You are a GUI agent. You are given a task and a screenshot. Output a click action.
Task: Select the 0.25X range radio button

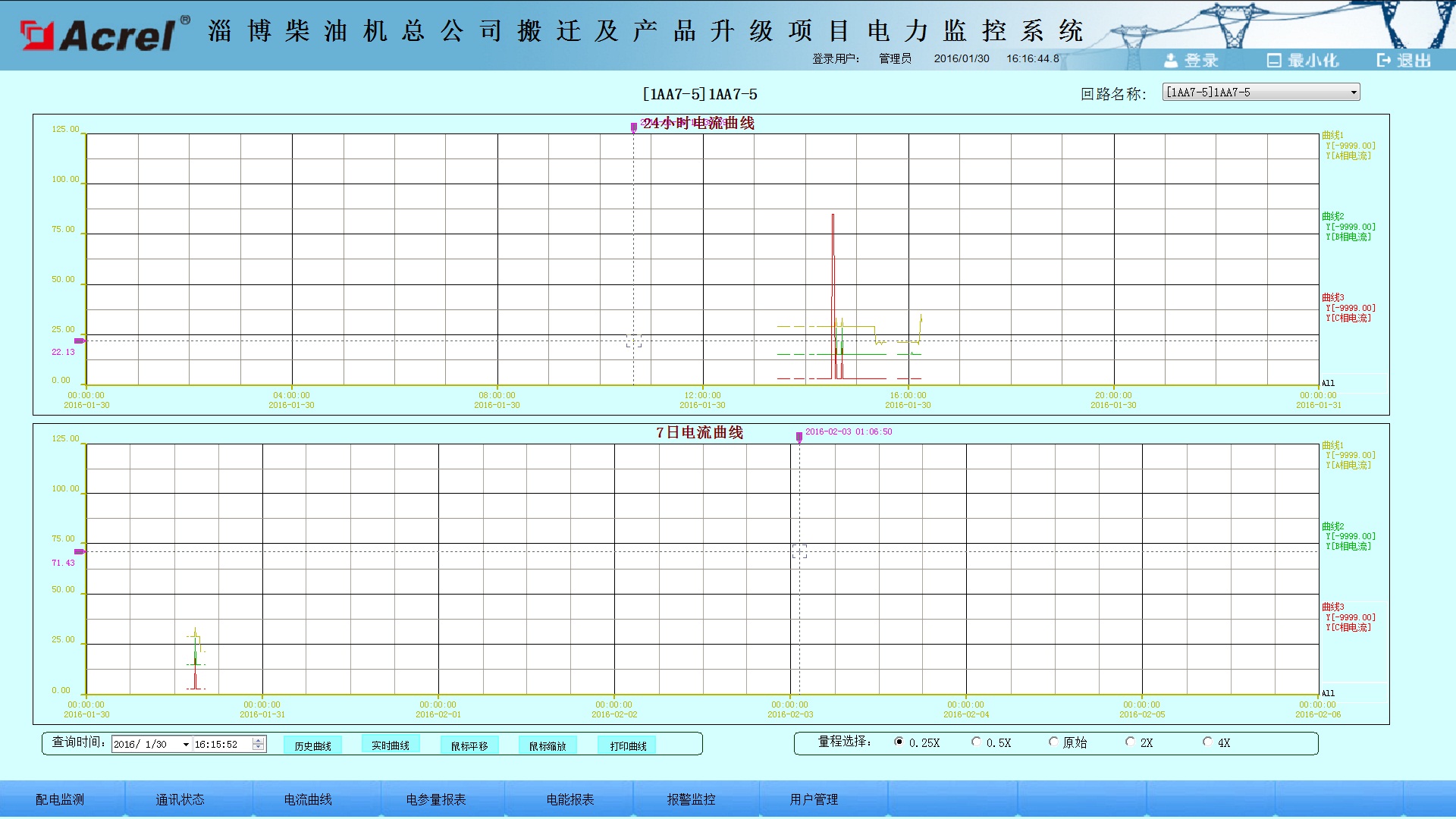click(x=899, y=742)
